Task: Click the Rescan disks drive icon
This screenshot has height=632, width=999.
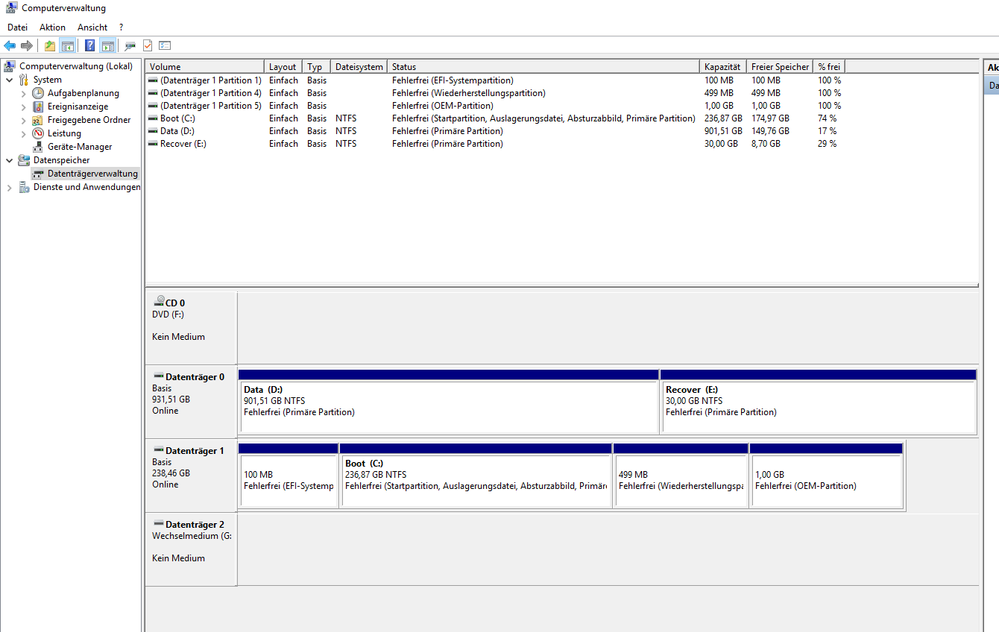Action: click(x=130, y=46)
